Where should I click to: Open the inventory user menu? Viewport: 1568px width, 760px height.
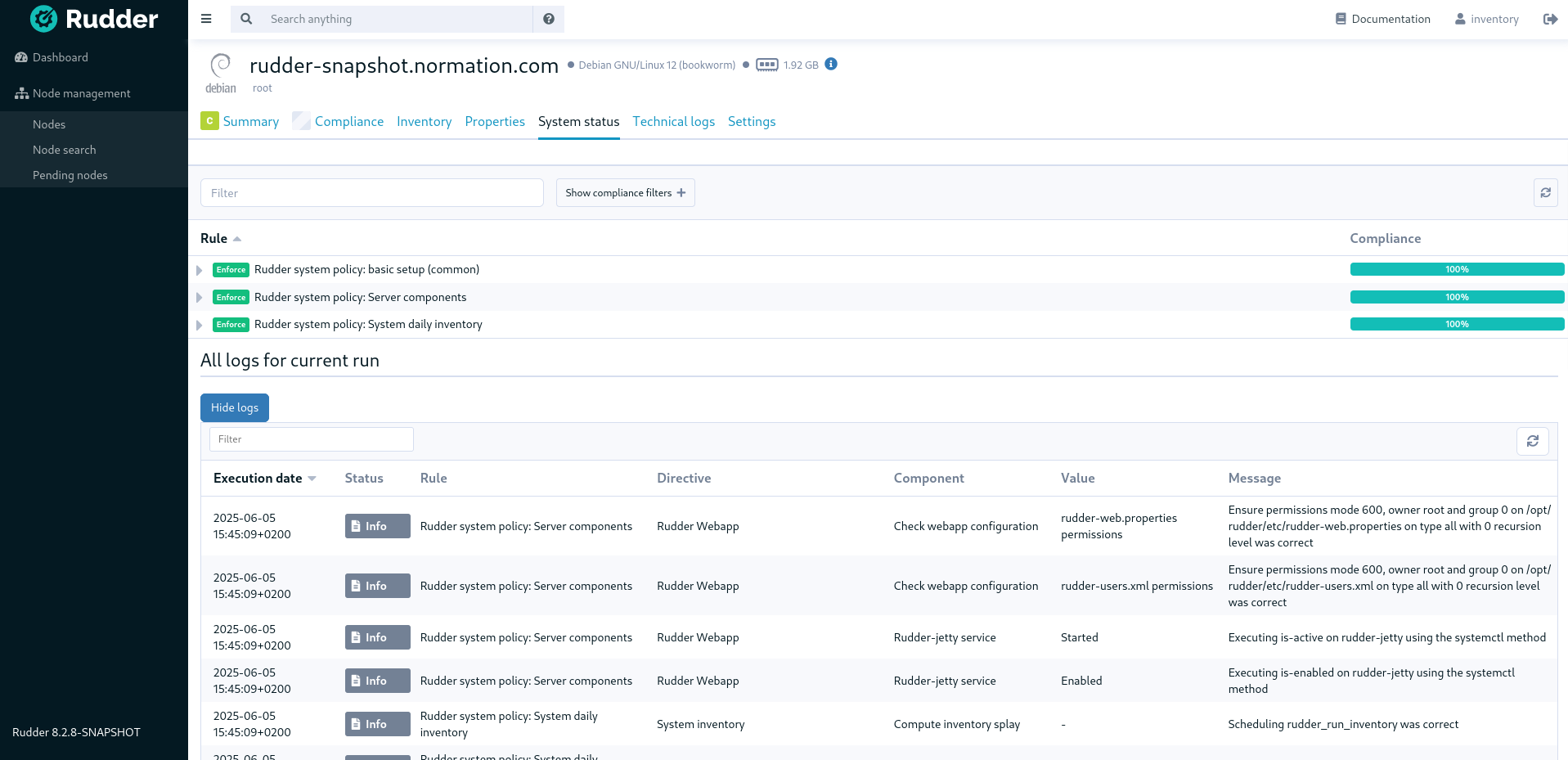tap(1486, 19)
